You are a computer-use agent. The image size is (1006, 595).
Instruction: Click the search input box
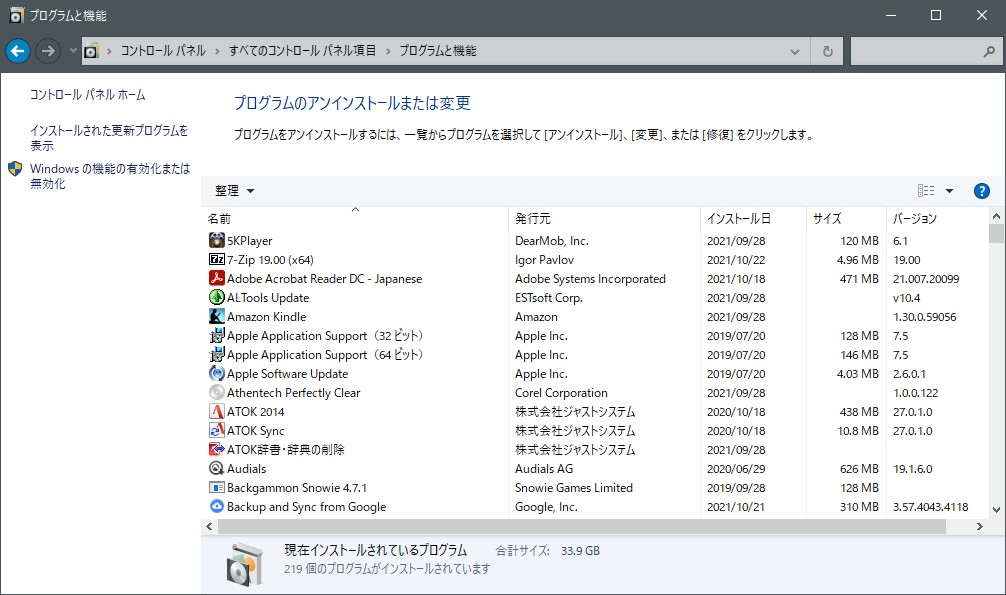tap(916, 51)
